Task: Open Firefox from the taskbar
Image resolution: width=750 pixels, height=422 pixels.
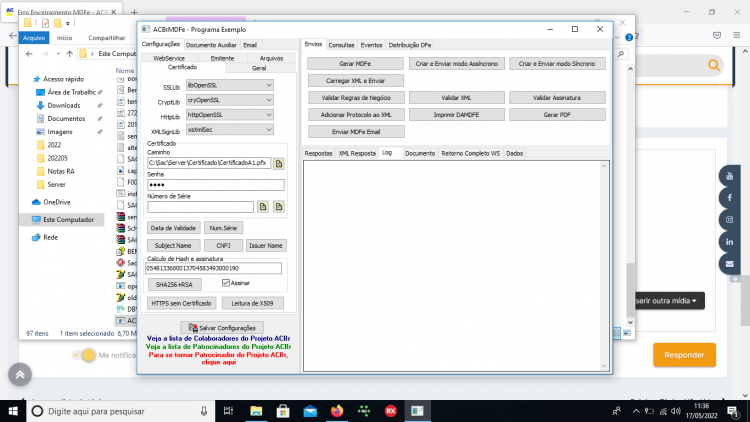Action: click(x=337, y=411)
